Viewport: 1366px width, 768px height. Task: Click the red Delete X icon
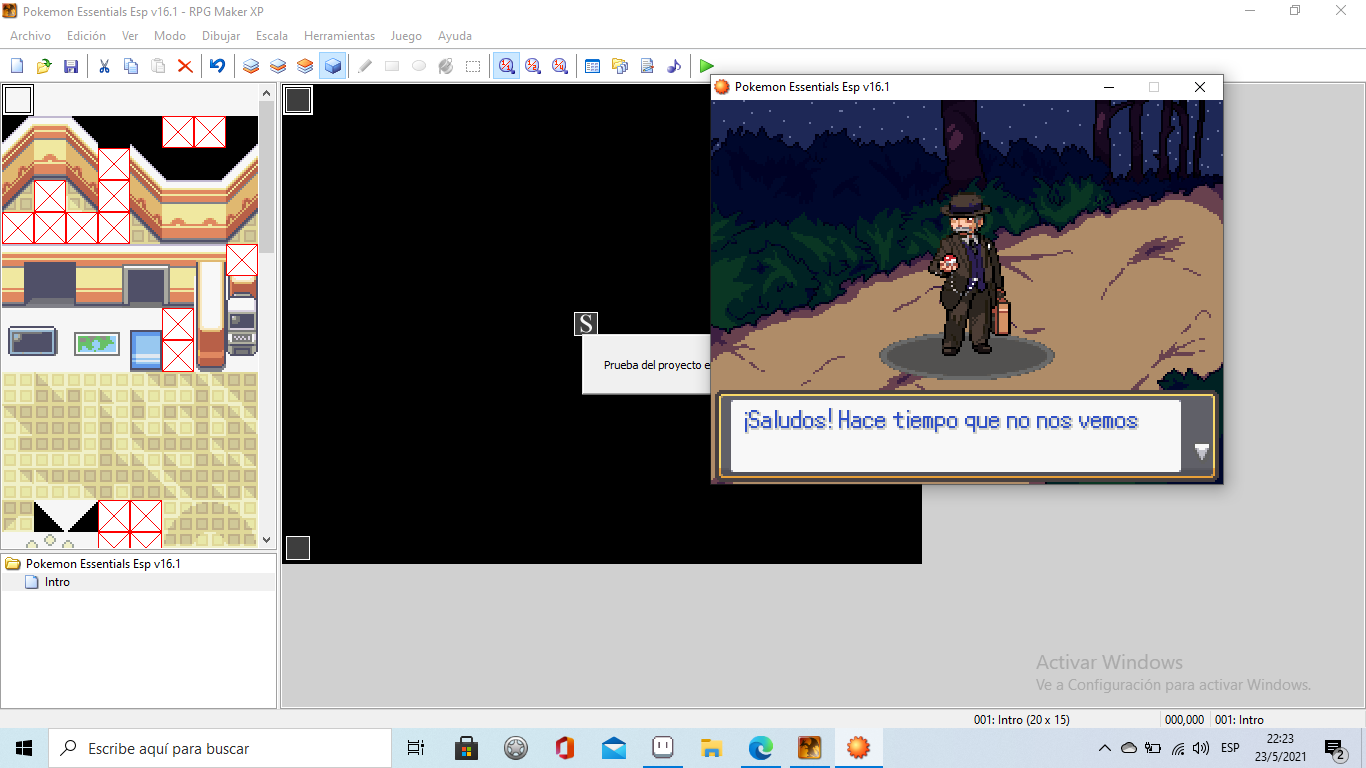tap(185, 66)
